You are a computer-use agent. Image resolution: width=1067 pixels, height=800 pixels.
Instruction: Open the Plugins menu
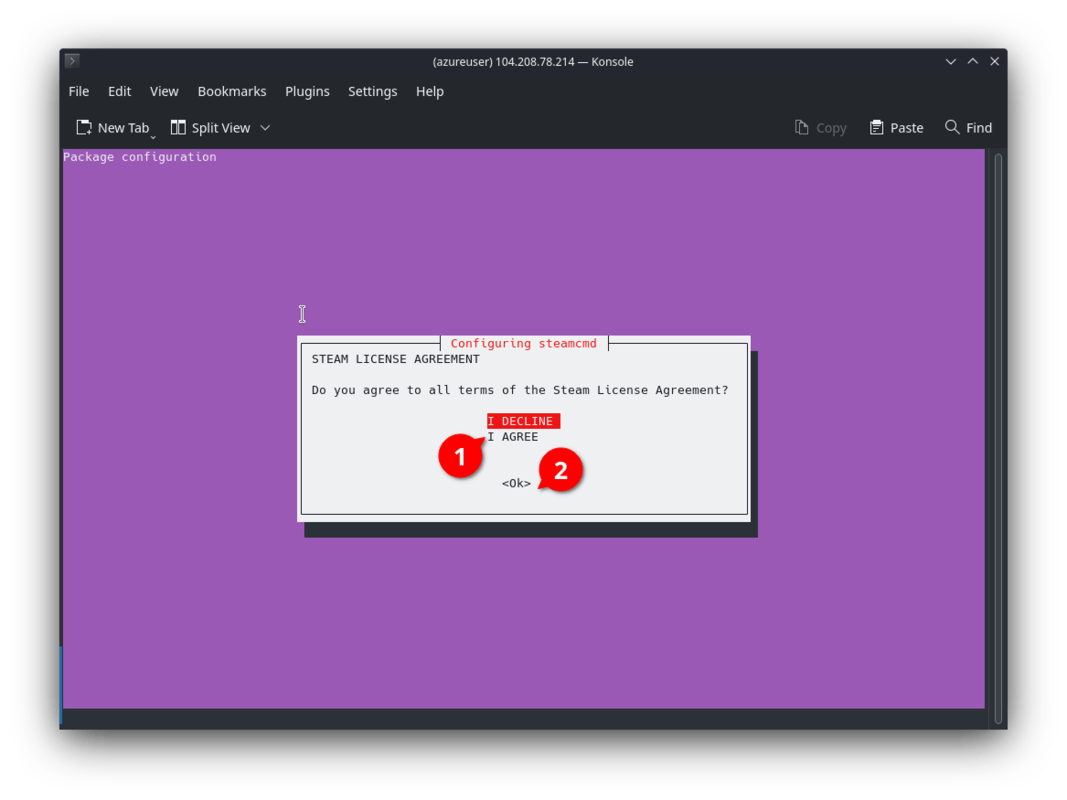tap(307, 91)
